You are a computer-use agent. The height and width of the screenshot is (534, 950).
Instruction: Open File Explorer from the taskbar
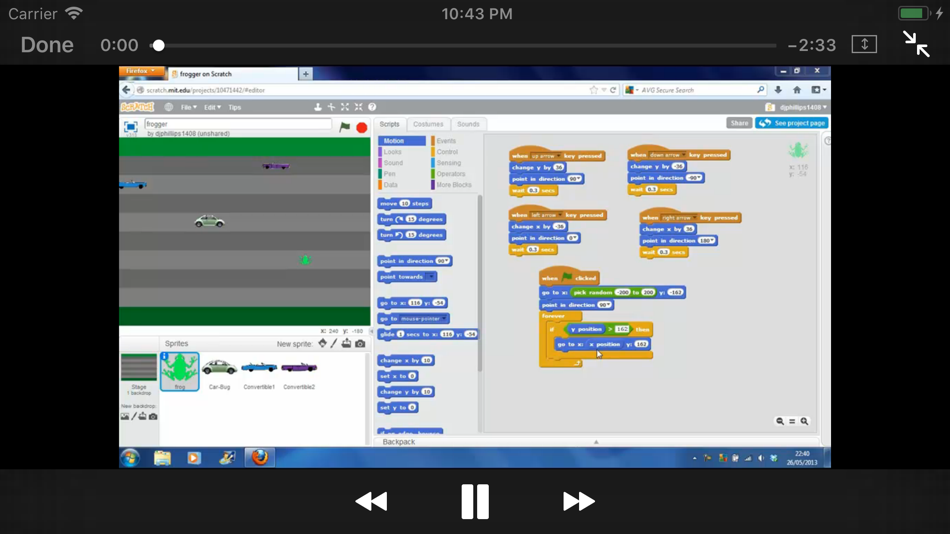click(x=162, y=458)
